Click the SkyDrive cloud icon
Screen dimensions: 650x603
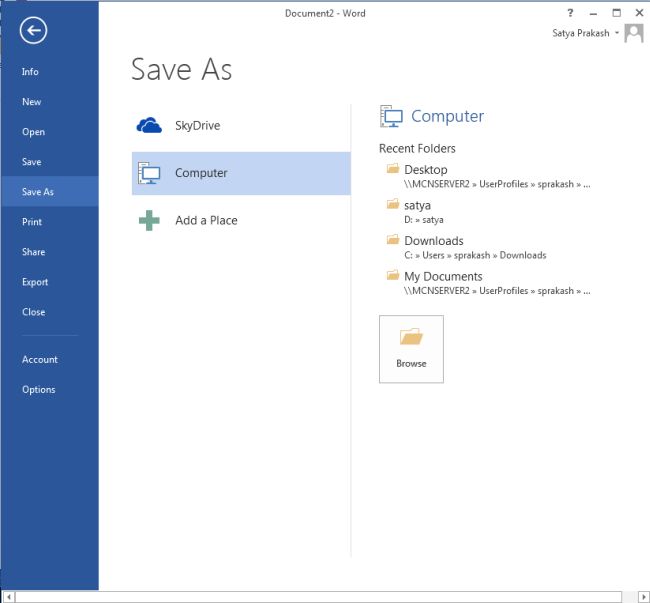149,126
